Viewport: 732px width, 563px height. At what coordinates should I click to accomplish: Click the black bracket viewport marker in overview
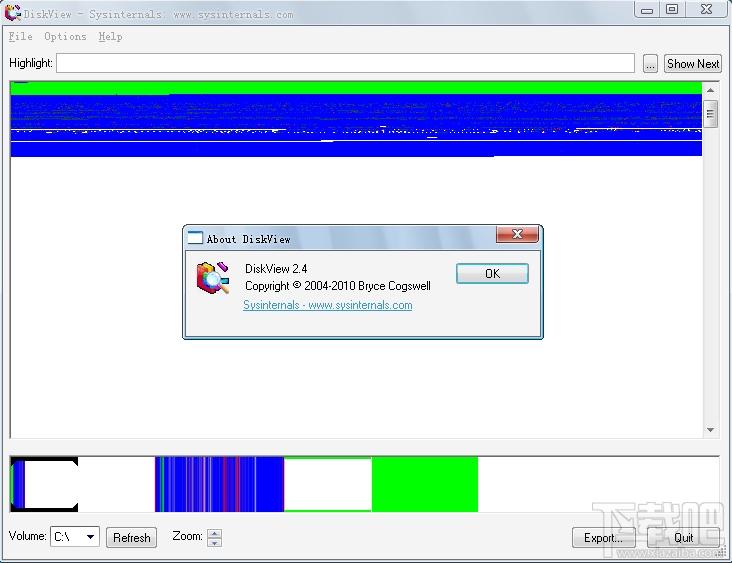click(44, 484)
